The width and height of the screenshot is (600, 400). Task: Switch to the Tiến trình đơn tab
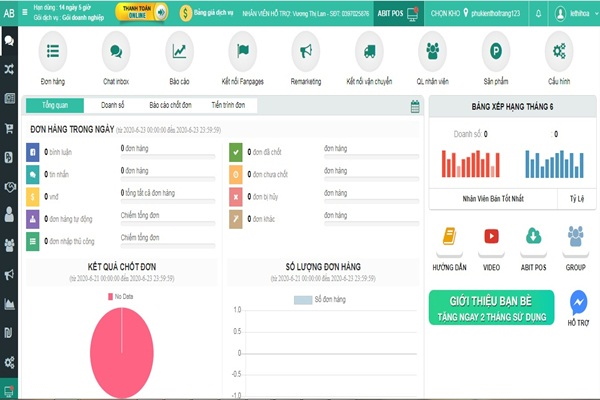tap(228, 105)
